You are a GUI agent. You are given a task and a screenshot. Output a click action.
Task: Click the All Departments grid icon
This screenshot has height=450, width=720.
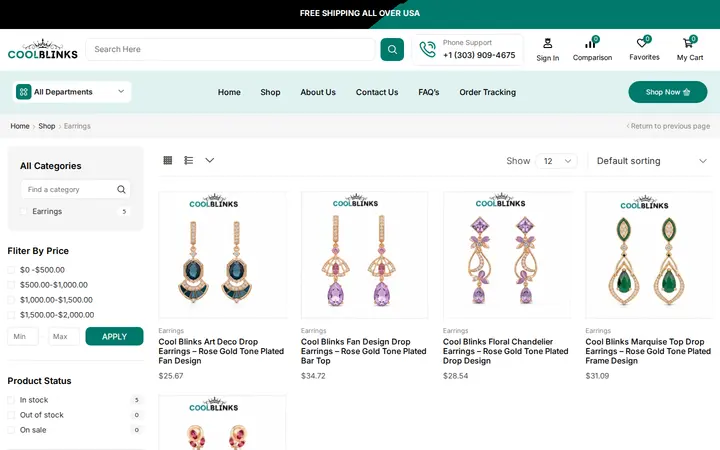click(x=23, y=92)
